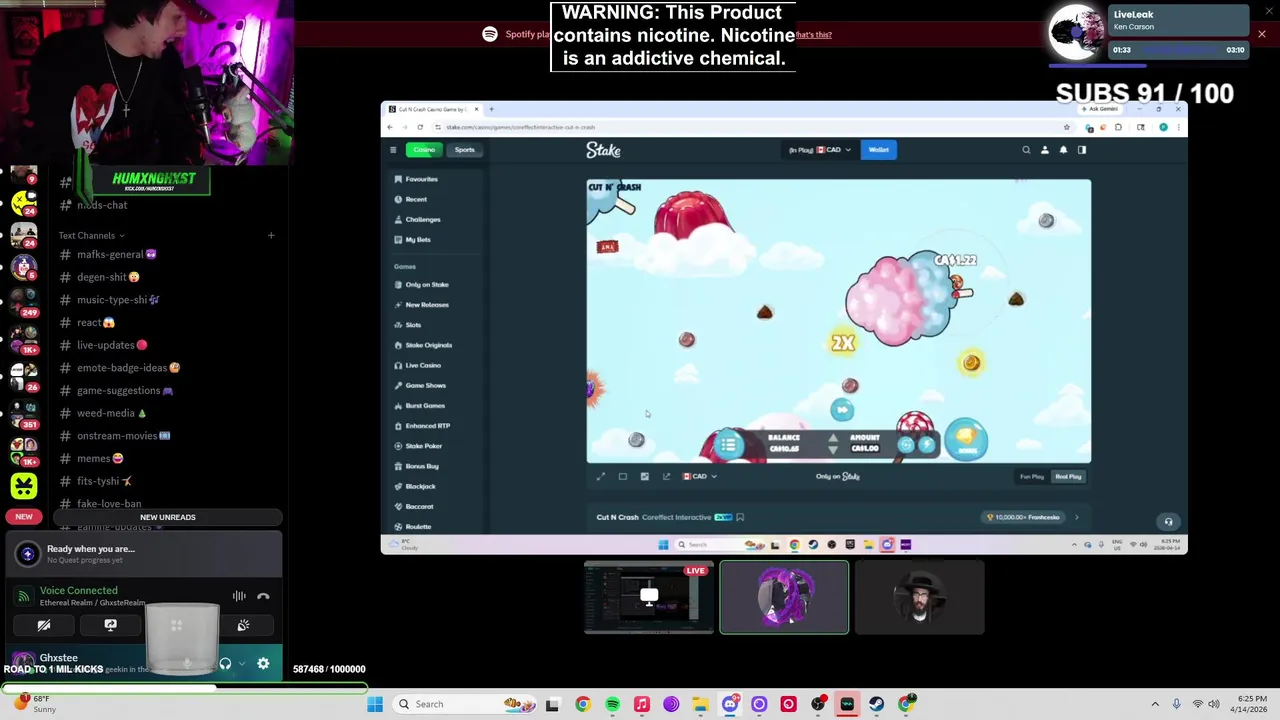1280x720 pixels.
Task: Open Baccarat category
Action: click(x=414, y=506)
